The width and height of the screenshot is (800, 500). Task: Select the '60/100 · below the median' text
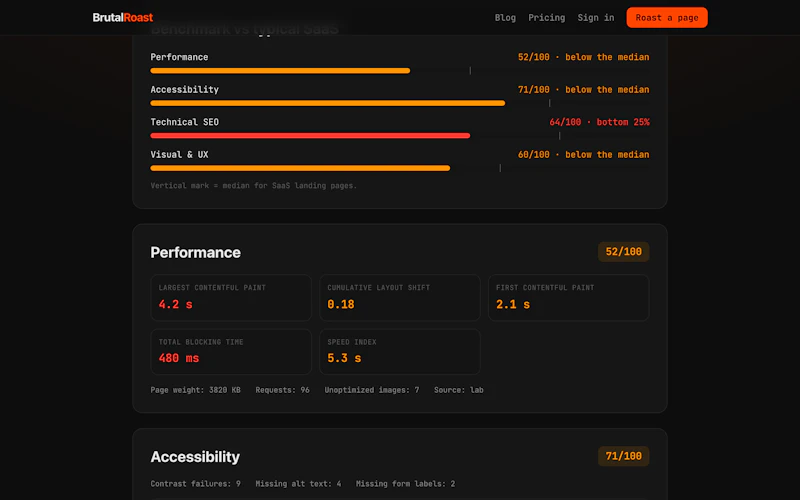pyautogui.click(x=583, y=155)
